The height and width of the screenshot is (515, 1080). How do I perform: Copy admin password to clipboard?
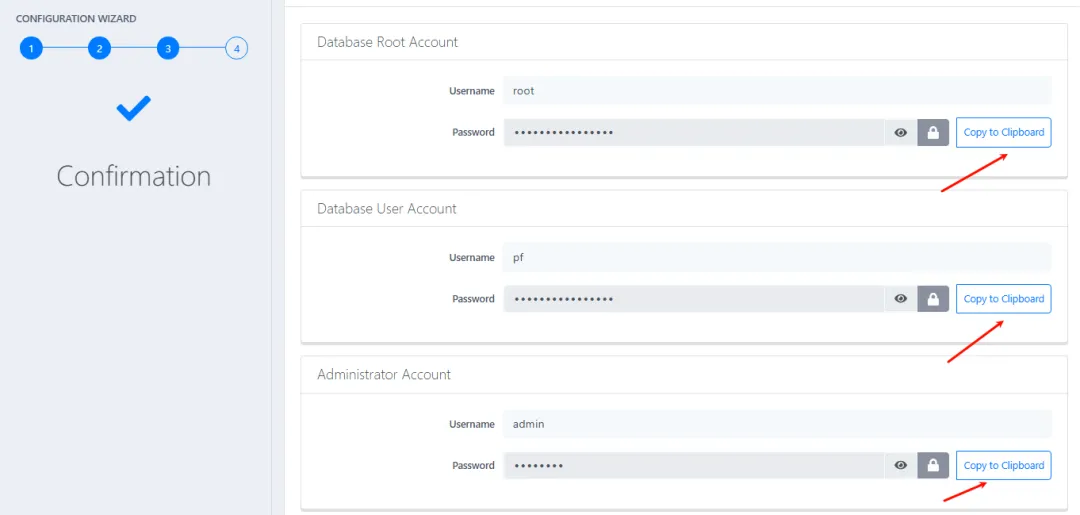pos(1003,465)
